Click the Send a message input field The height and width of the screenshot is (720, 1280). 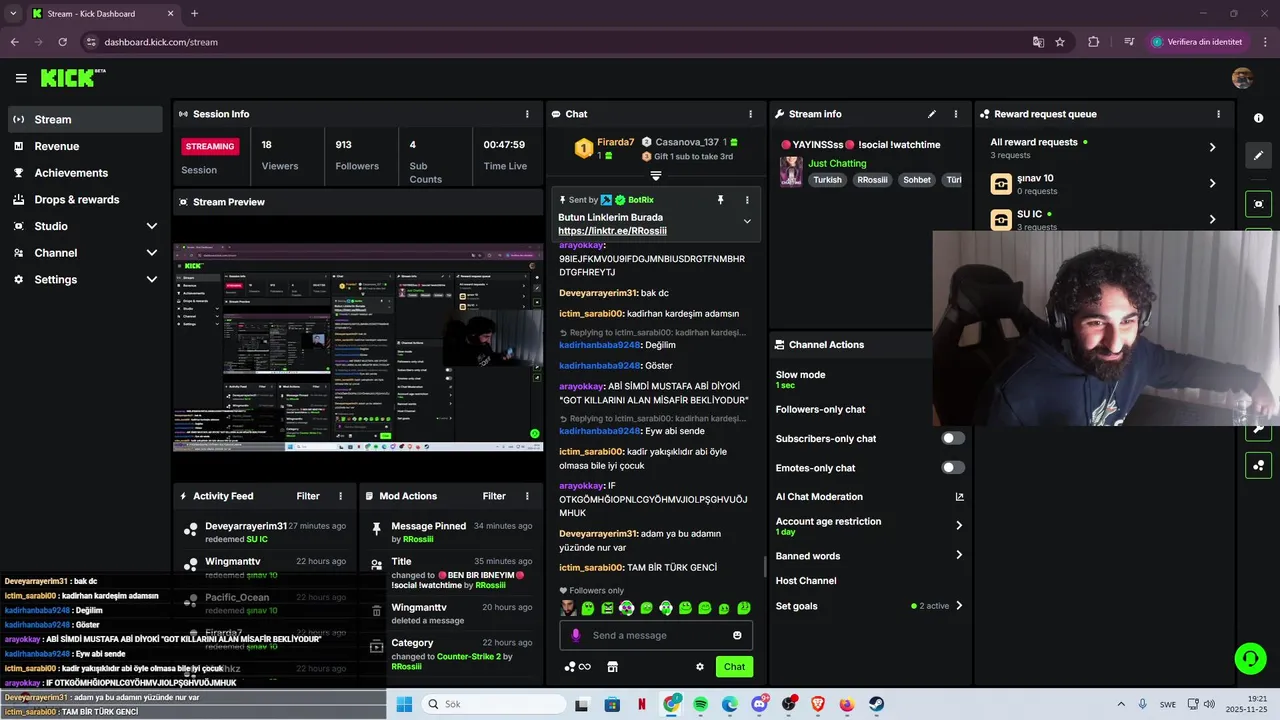coord(656,635)
